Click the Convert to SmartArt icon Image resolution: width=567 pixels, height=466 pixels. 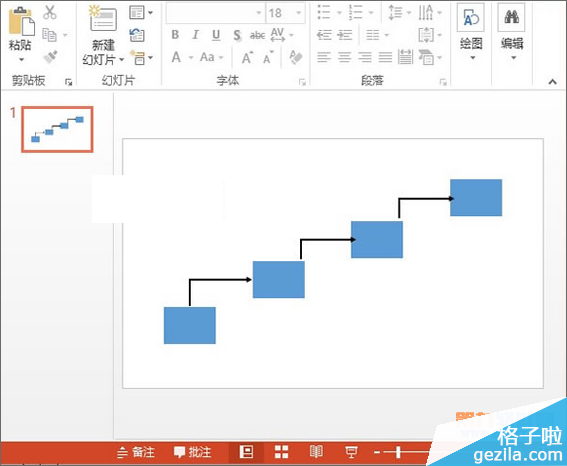tap(426, 57)
